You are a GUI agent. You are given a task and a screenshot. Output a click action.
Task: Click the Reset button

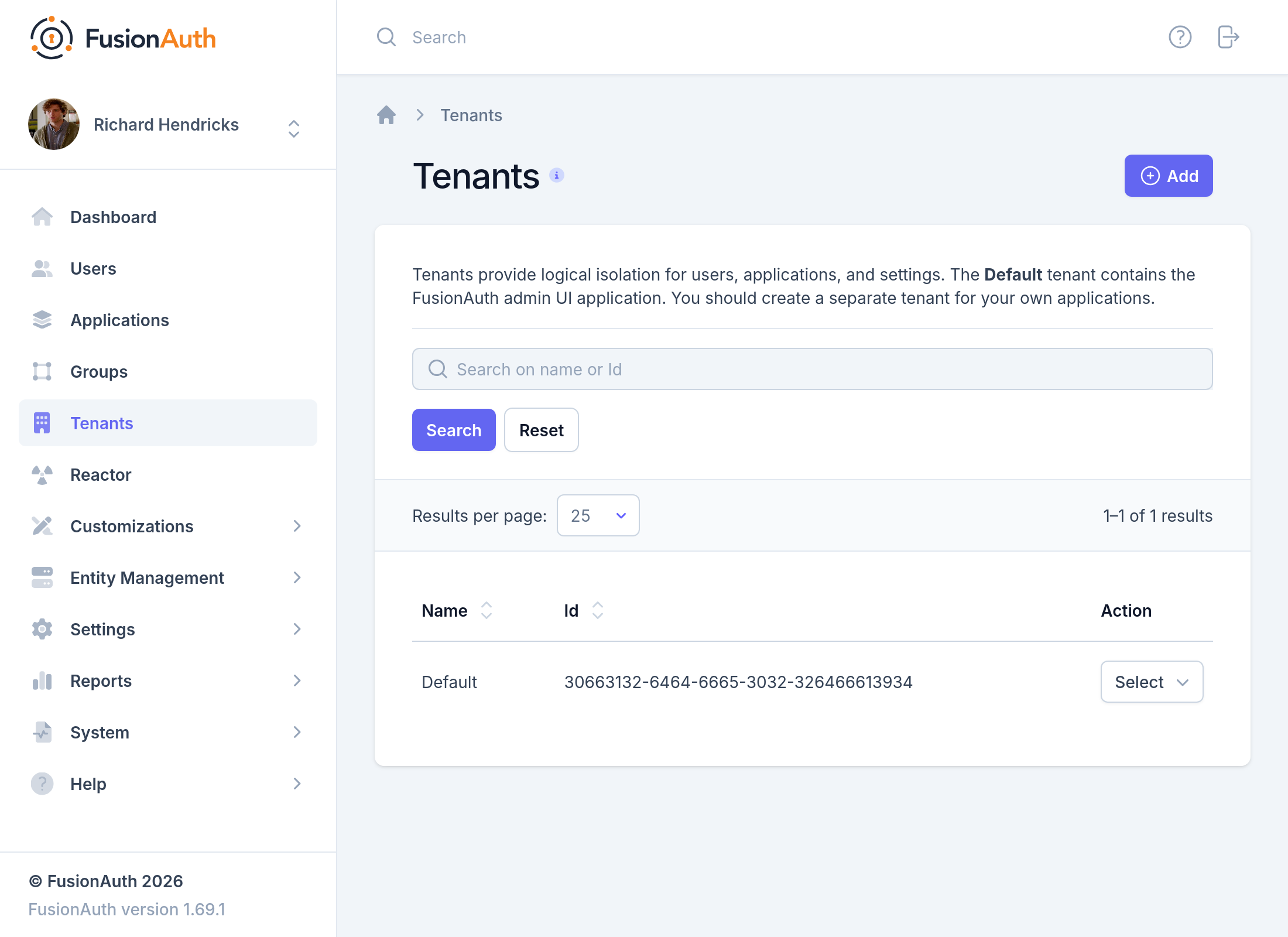tap(542, 430)
